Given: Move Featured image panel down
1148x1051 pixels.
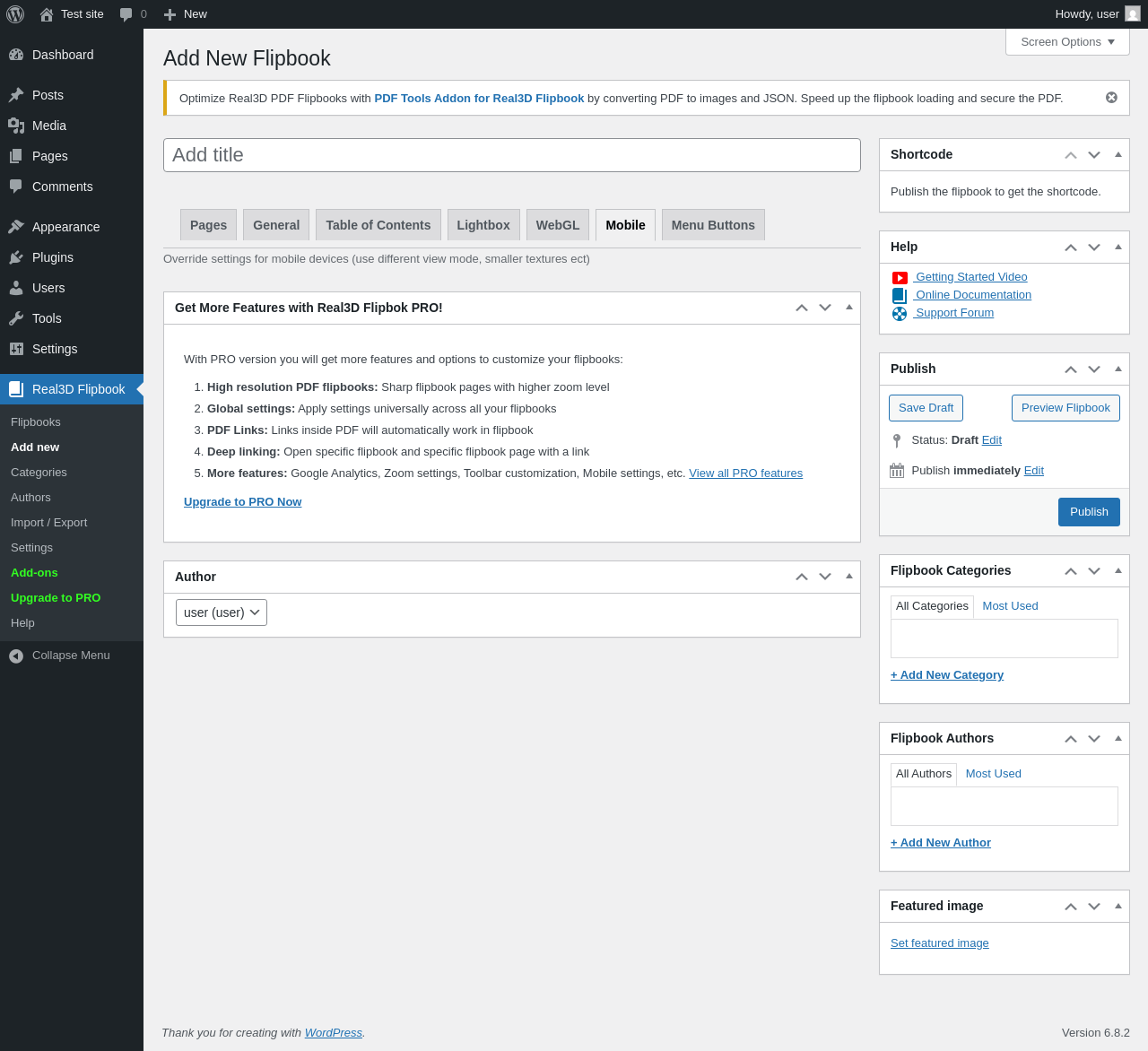Looking at the screenshot, I should [x=1094, y=907].
